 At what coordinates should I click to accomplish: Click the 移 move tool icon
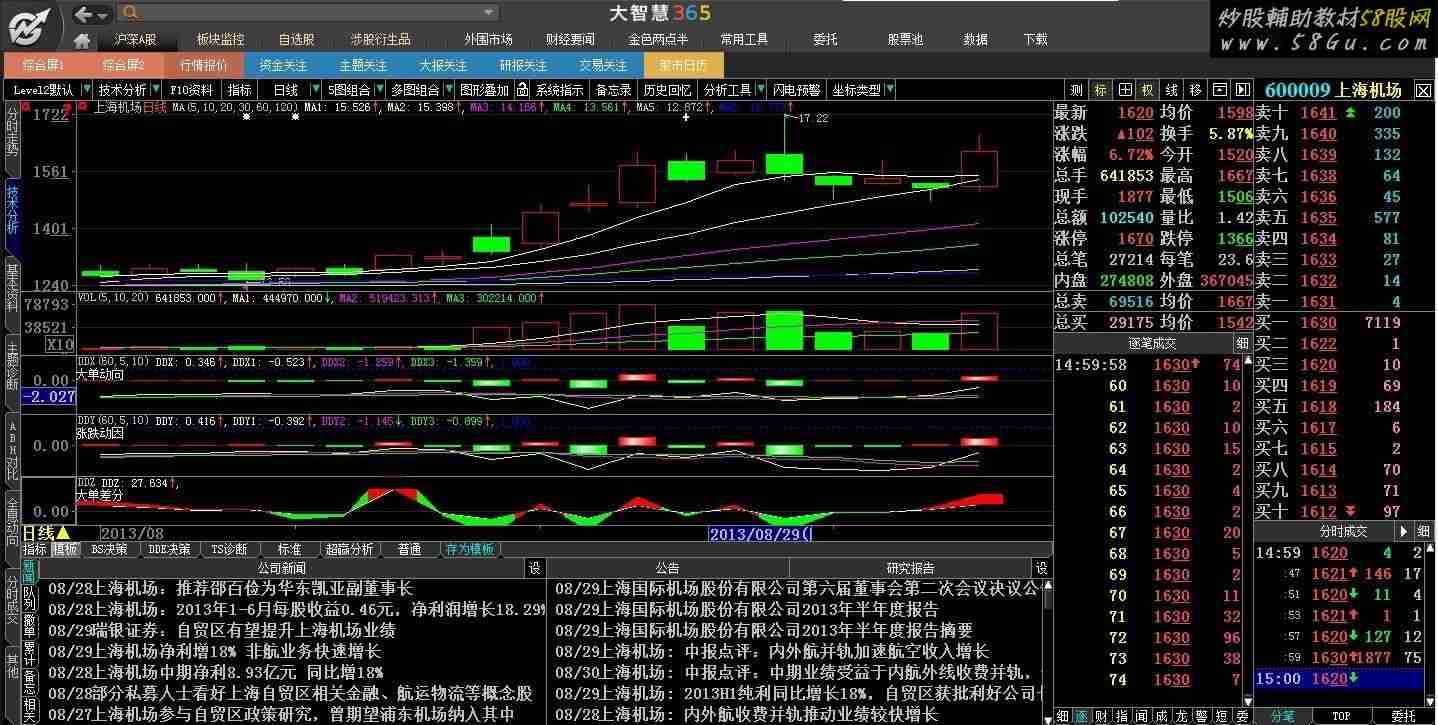[1196, 90]
